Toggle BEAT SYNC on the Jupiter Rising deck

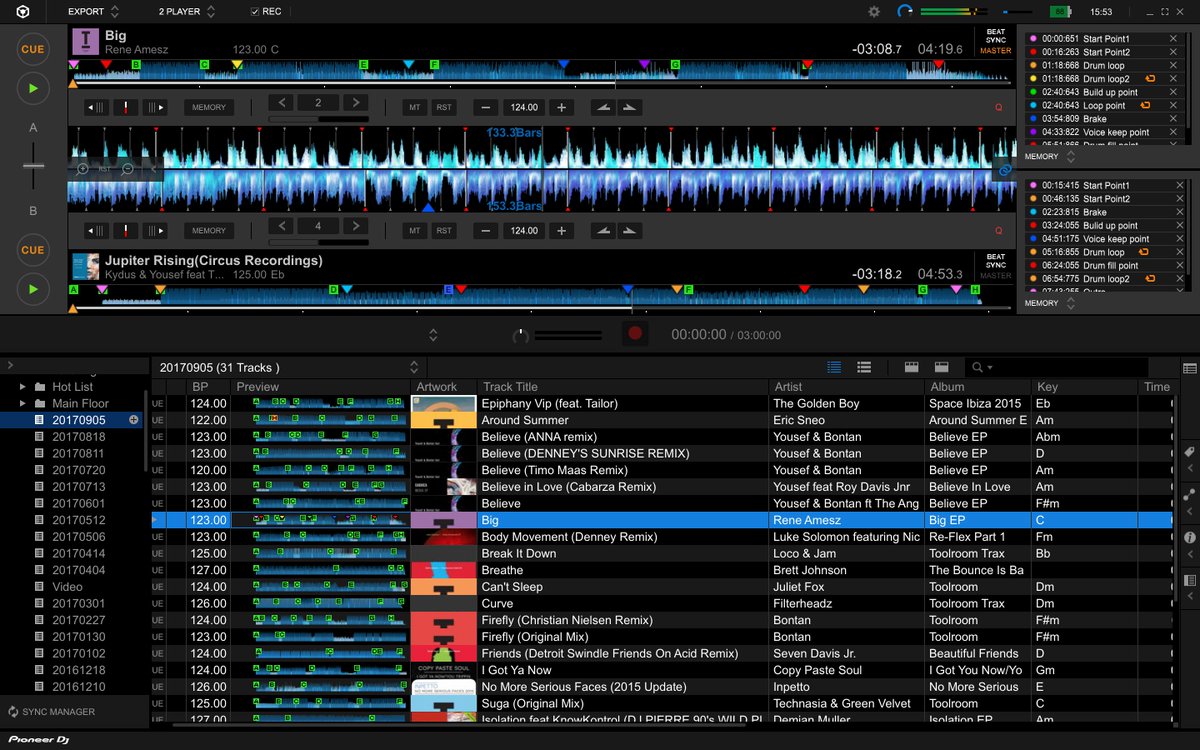[x=995, y=260]
